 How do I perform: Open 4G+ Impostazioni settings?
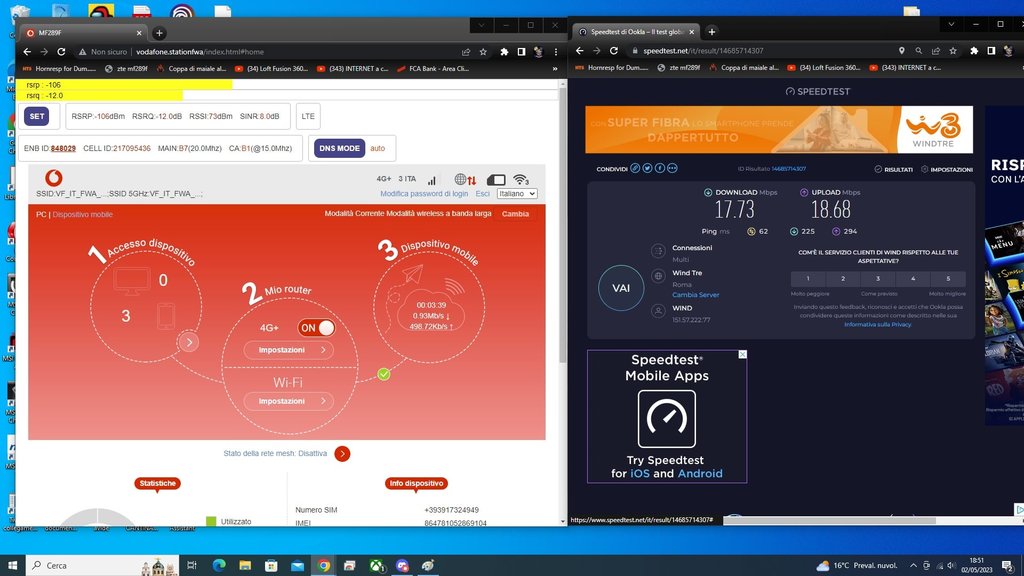(289, 350)
